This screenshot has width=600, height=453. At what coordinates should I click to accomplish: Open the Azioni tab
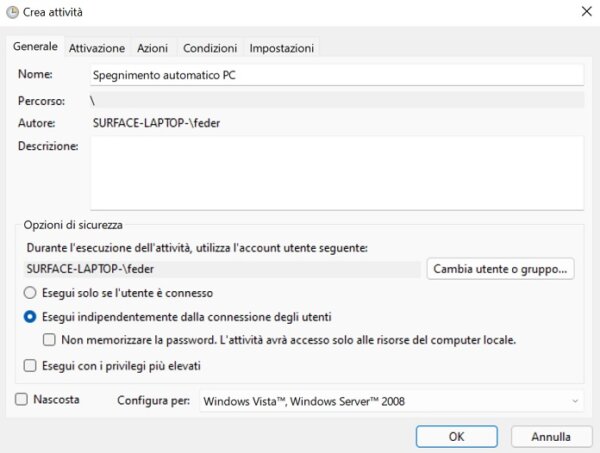pos(152,48)
